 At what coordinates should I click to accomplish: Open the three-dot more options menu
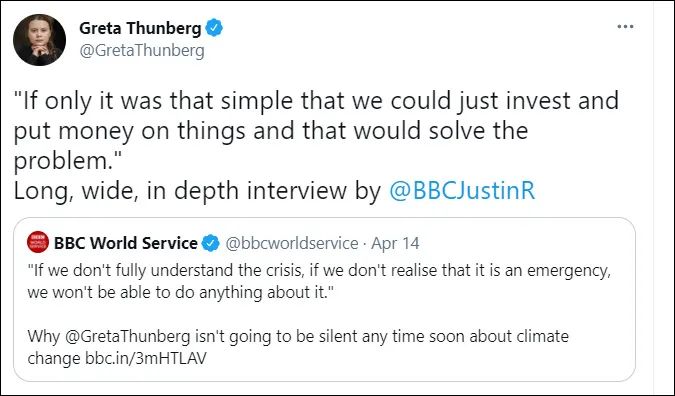pyautogui.click(x=625, y=27)
